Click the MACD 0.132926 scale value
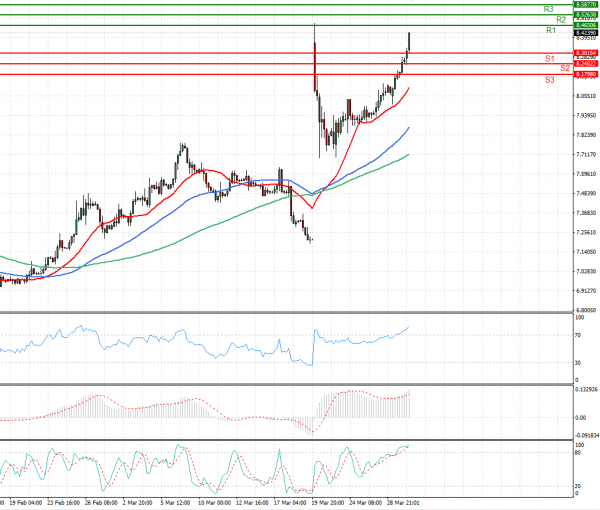600x510 pixels. click(x=587, y=390)
